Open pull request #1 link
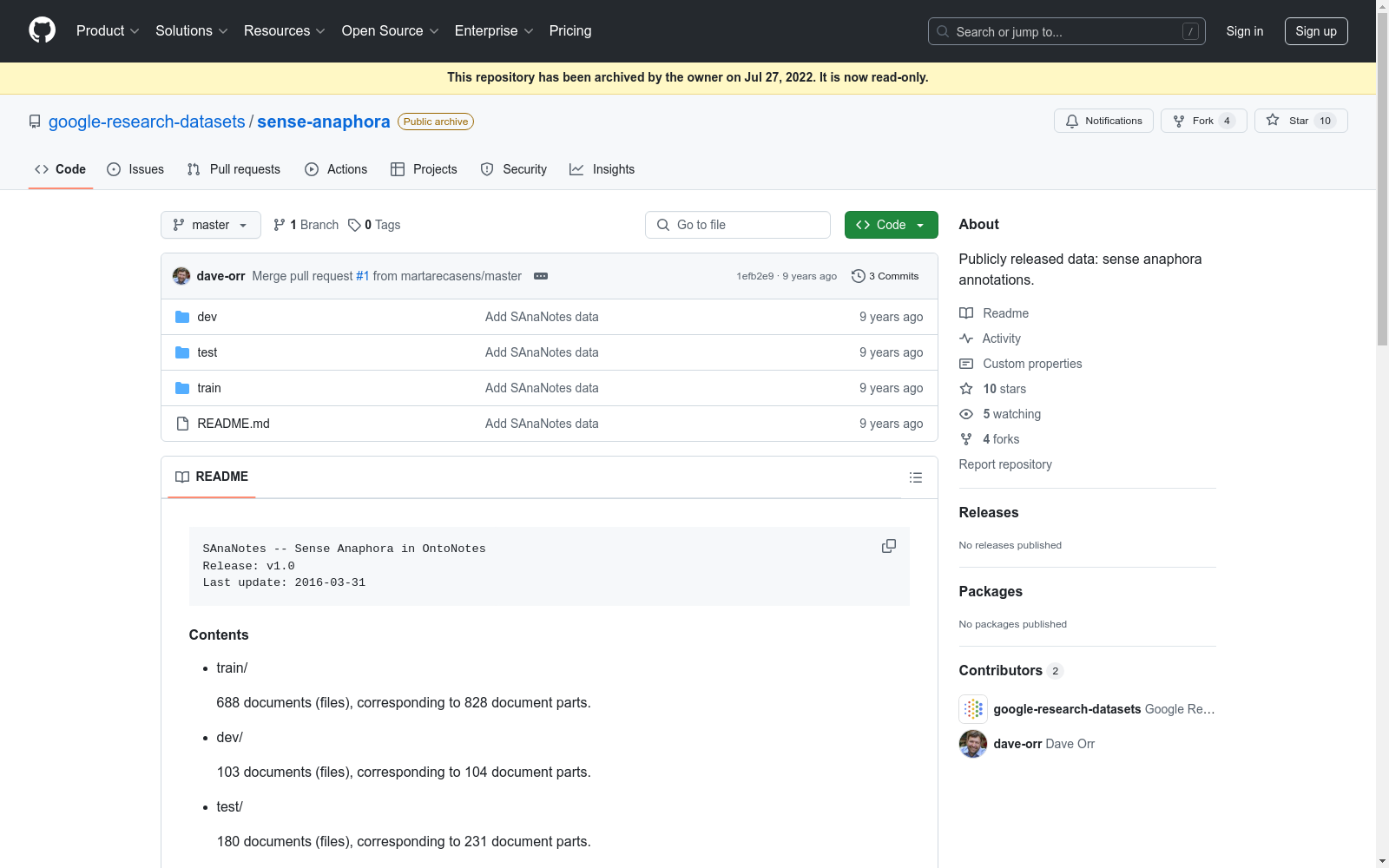Image resolution: width=1389 pixels, height=868 pixels. click(363, 276)
